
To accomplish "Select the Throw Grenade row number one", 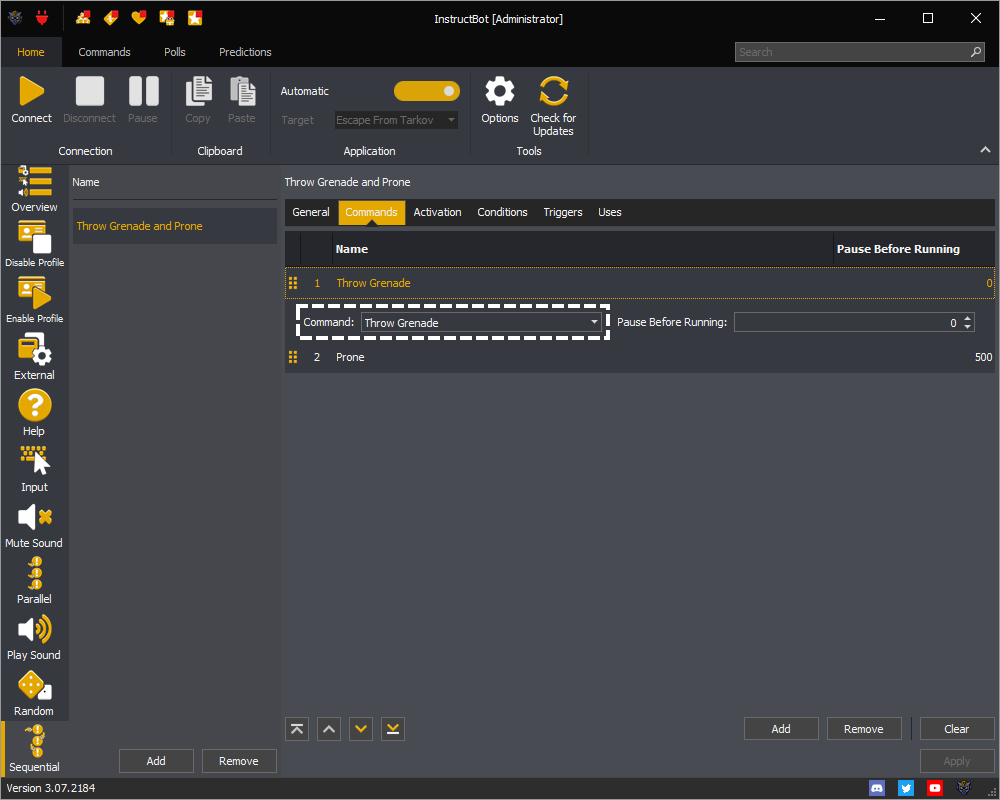I will 640,283.
